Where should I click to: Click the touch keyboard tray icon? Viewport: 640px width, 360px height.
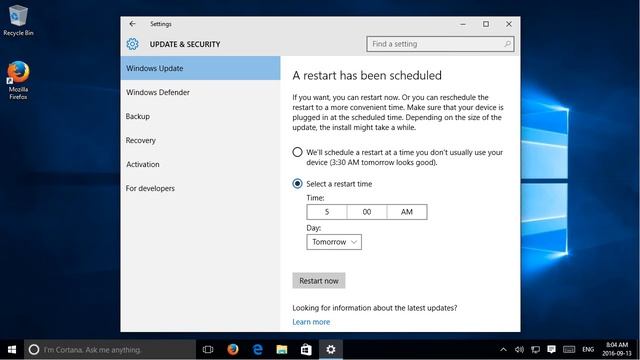click(x=569, y=350)
